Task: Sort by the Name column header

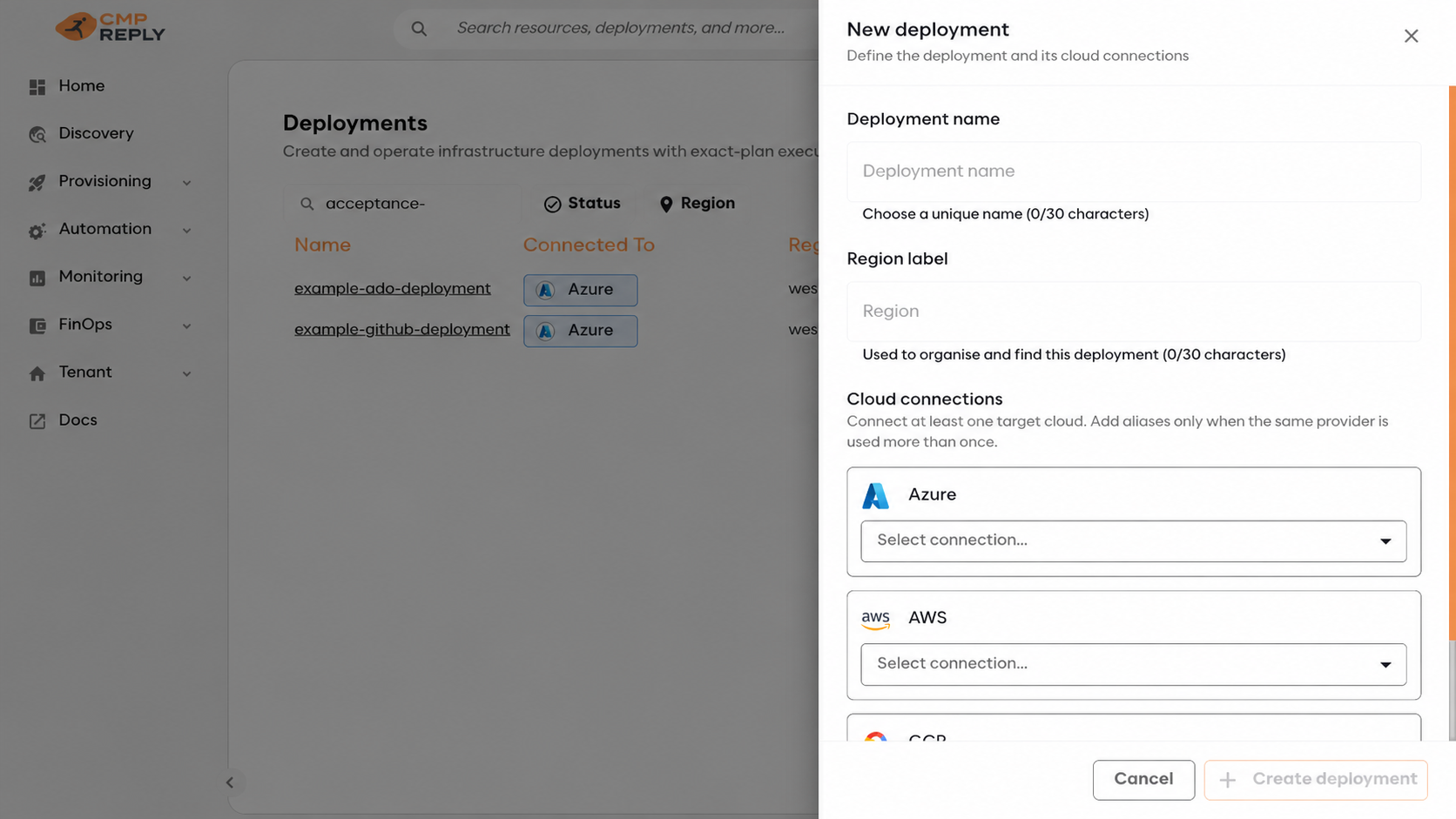Action: (x=322, y=245)
